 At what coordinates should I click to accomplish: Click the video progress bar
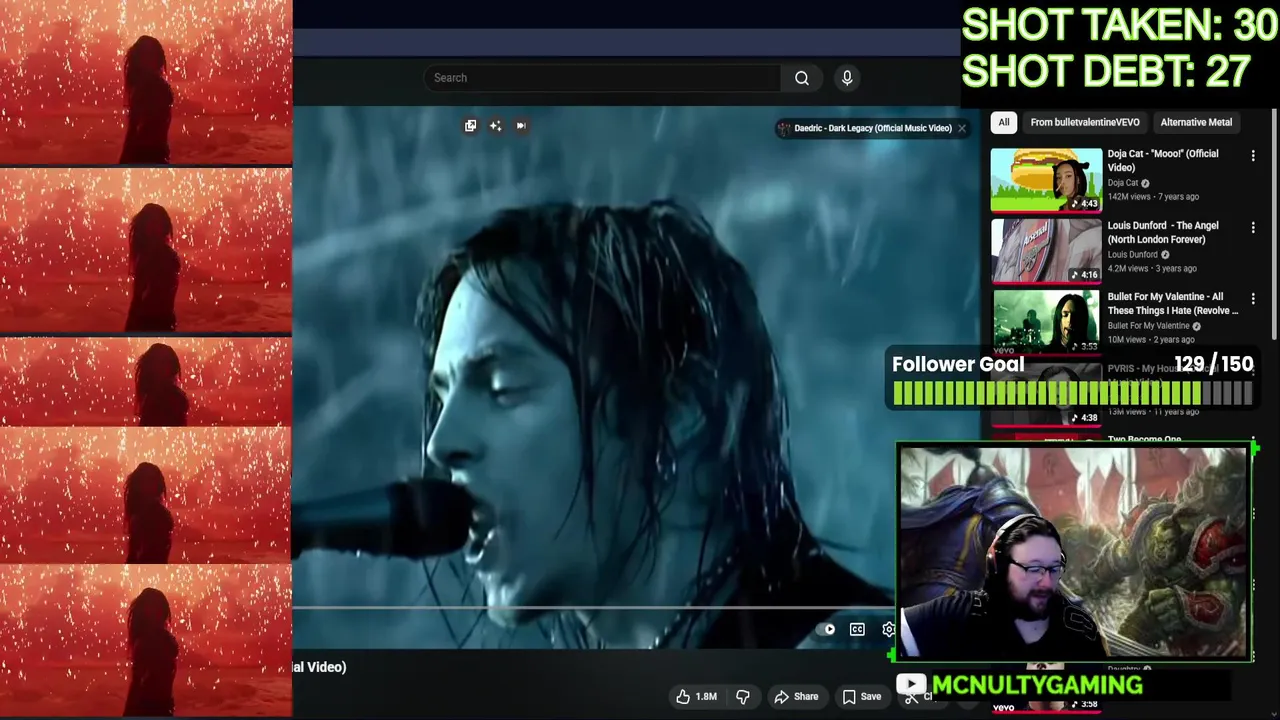pyautogui.click(x=593, y=607)
